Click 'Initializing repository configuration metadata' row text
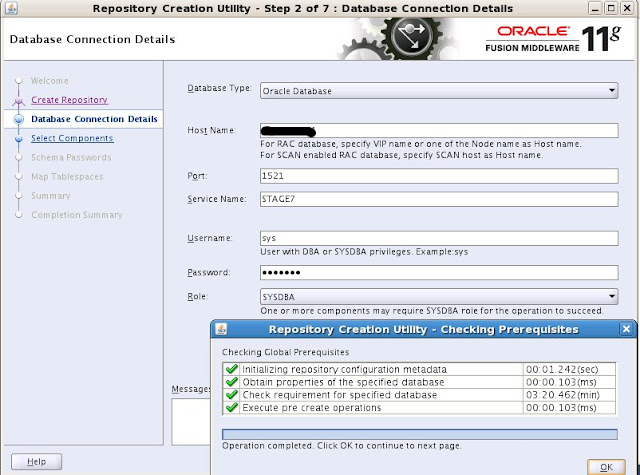The image size is (640, 475). [344, 369]
